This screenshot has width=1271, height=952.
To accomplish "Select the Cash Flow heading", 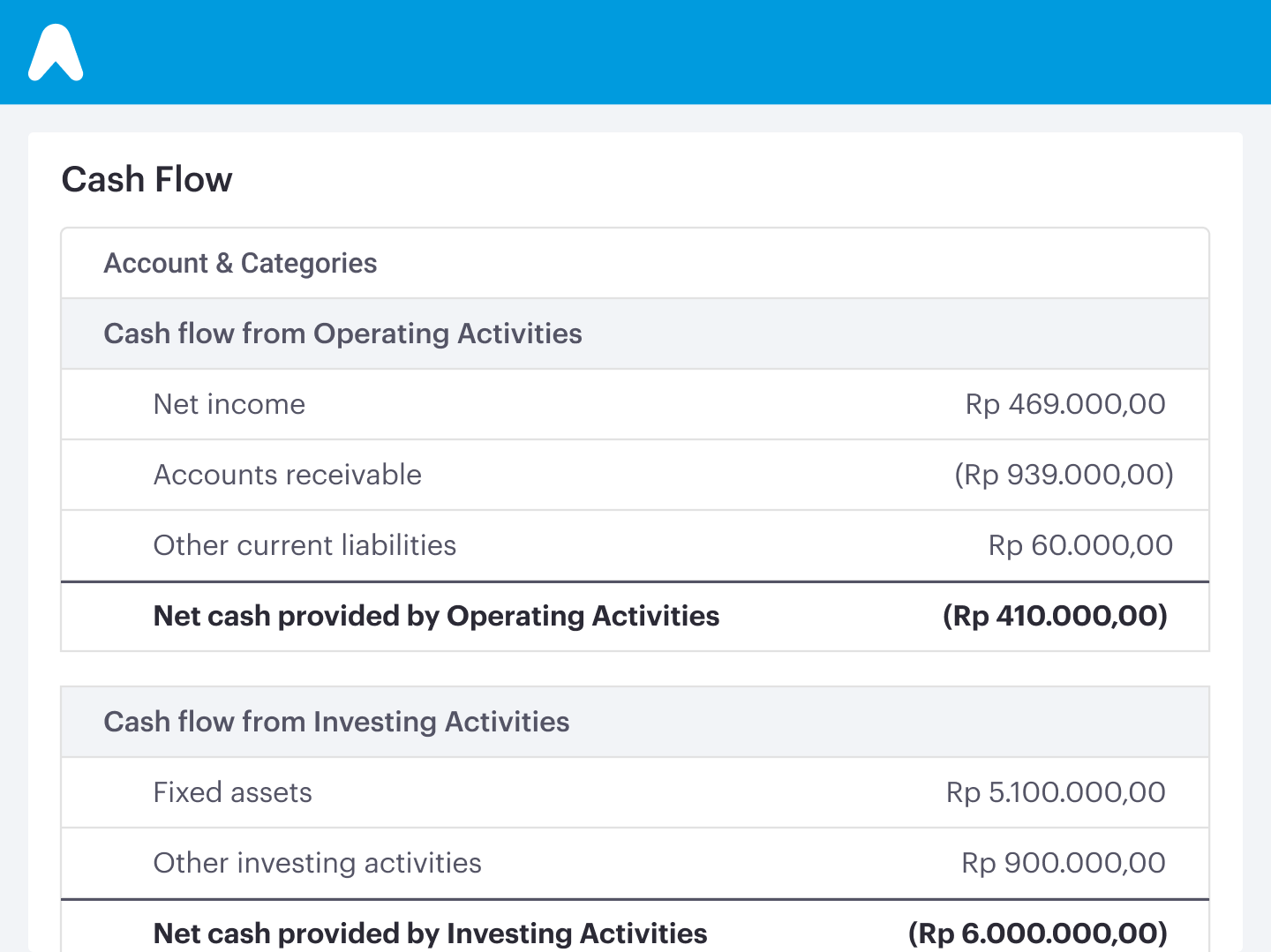I will [147, 179].
